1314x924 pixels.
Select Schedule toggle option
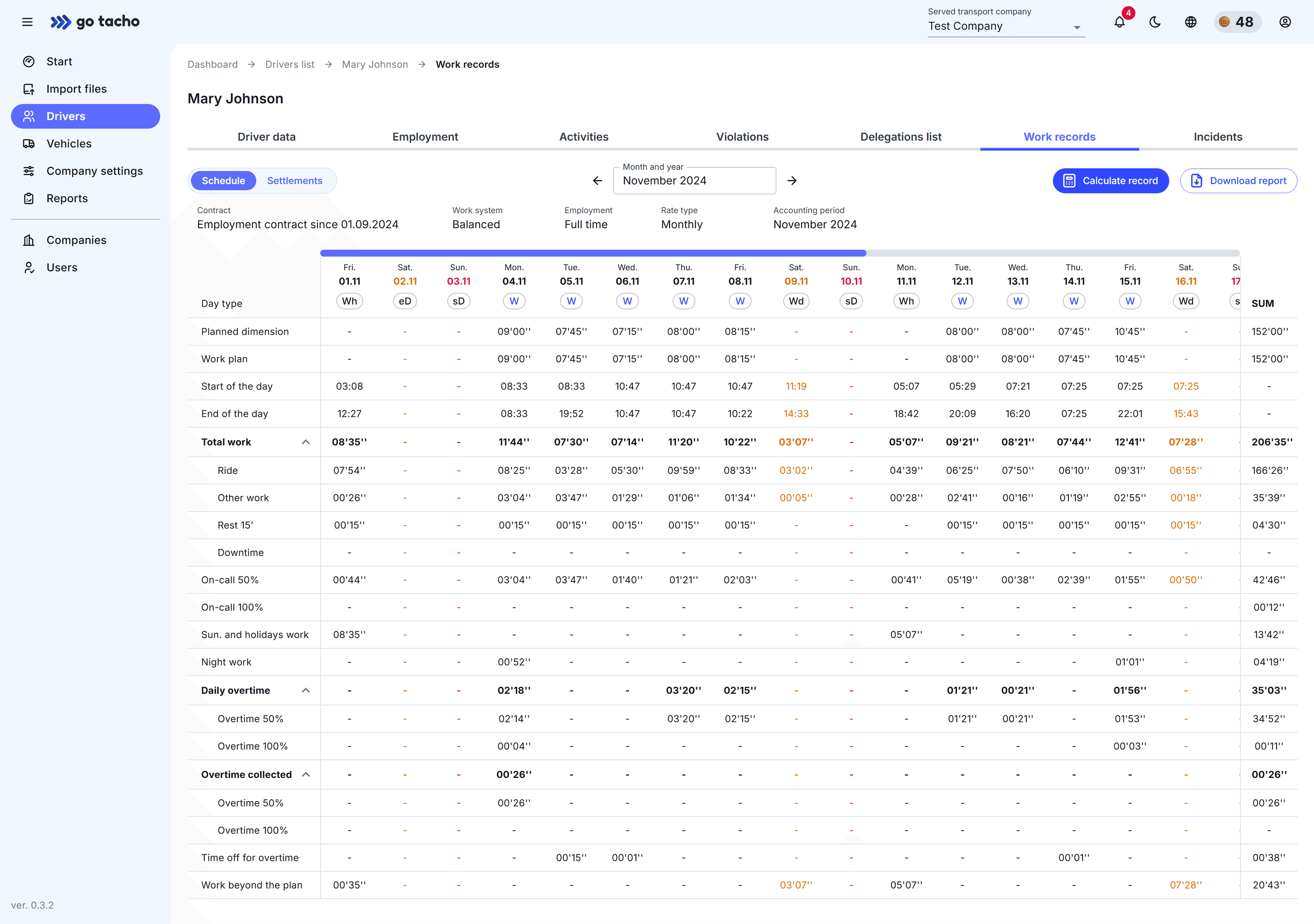(x=223, y=181)
